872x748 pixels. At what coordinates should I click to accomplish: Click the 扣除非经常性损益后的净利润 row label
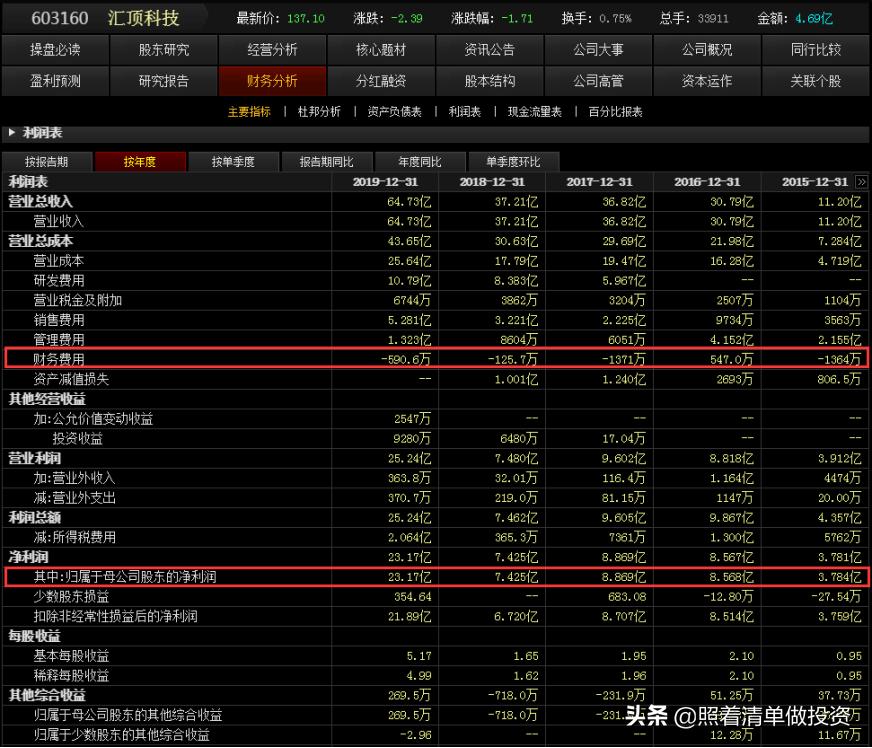pyautogui.click(x=115, y=616)
